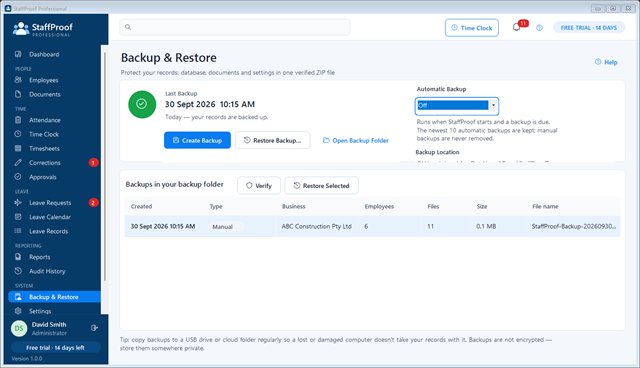
Task: Click the Approvals checkmark icon
Action: pos(18,177)
